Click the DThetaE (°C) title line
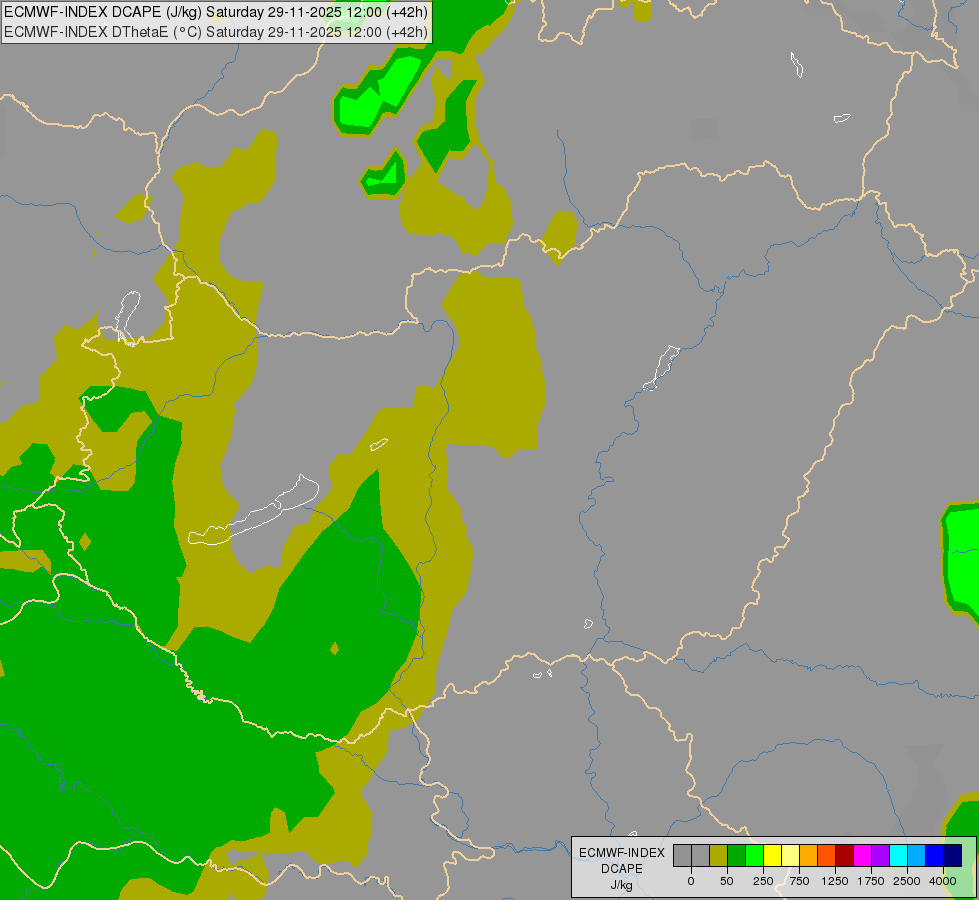 coord(216,32)
